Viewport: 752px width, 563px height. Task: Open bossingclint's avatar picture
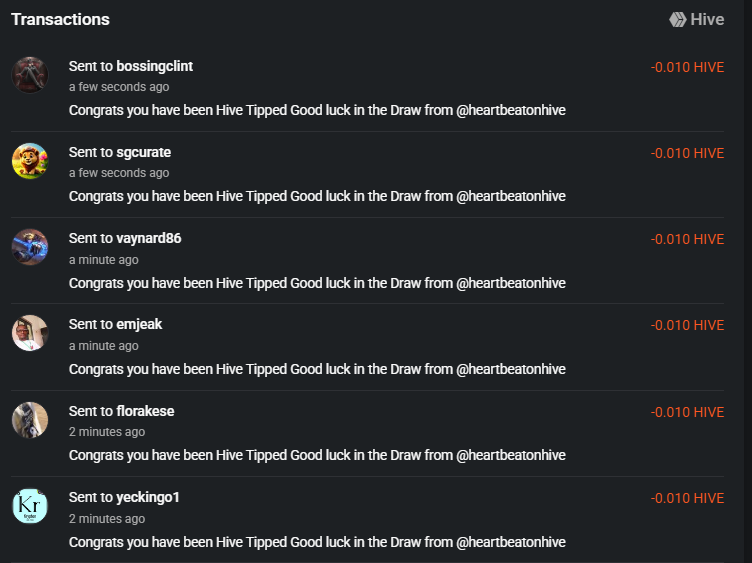pyautogui.click(x=30, y=75)
